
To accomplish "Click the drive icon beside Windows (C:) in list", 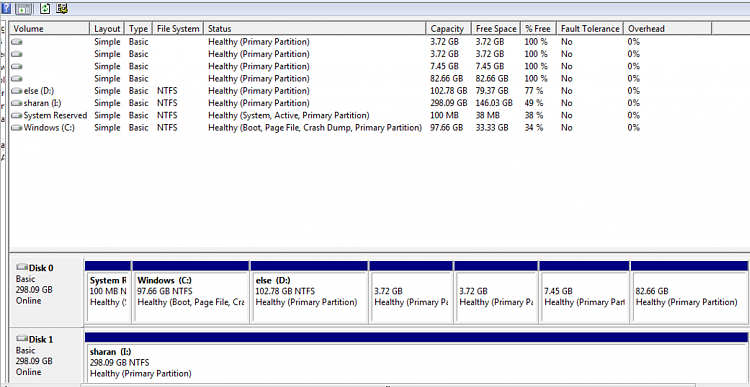I will click(x=17, y=128).
